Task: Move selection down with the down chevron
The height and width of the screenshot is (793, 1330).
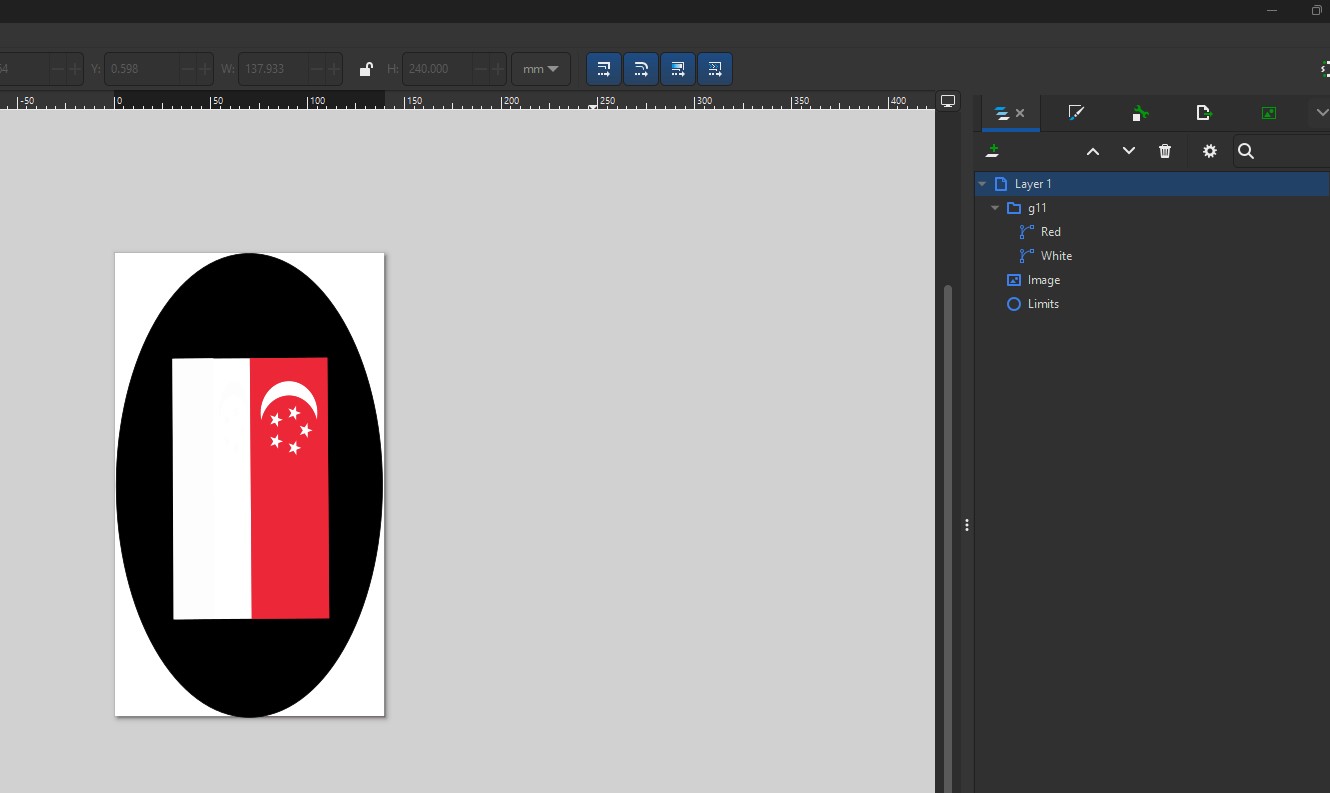Action: [1129, 151]
